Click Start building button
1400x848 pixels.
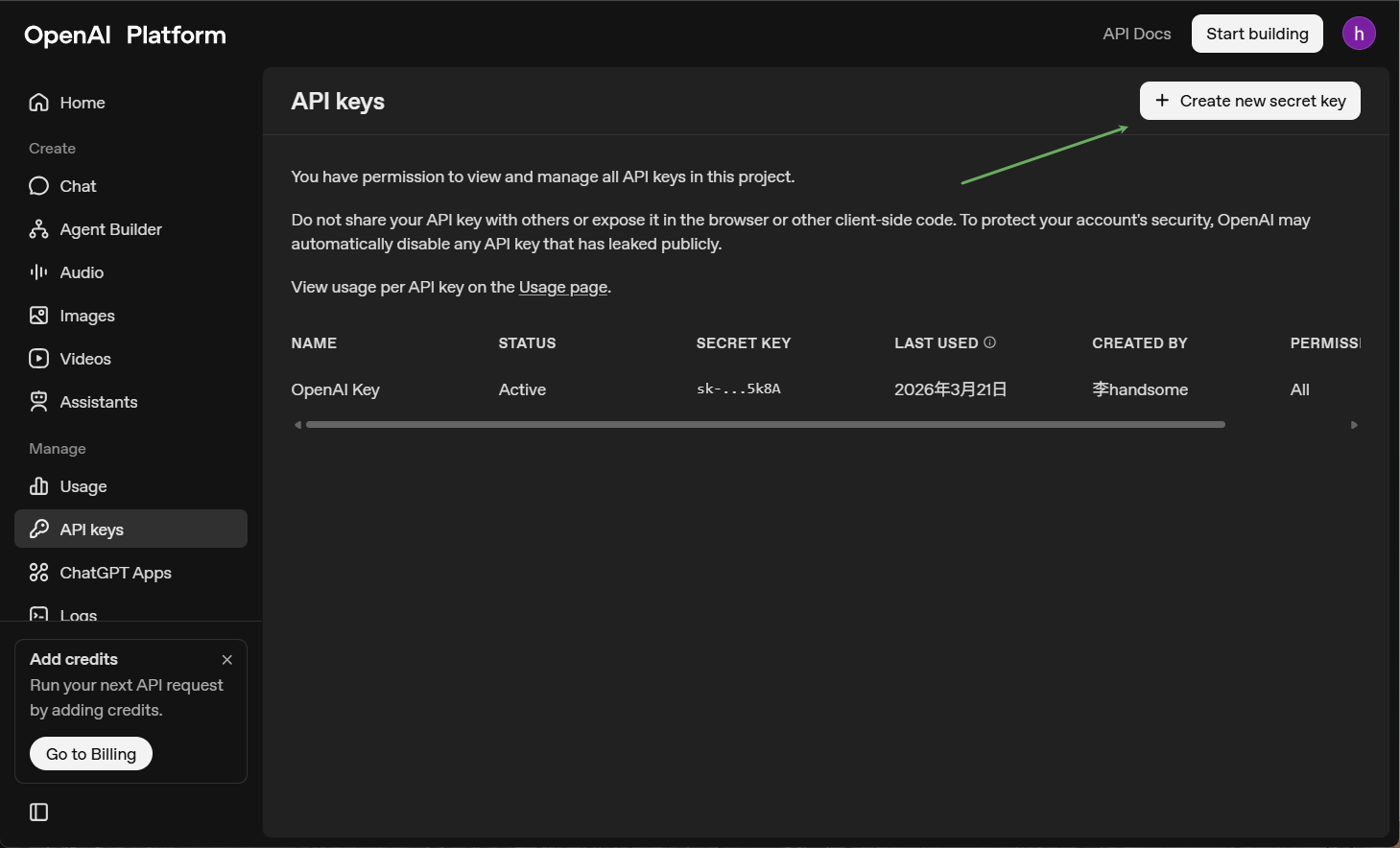(1257, 34)
